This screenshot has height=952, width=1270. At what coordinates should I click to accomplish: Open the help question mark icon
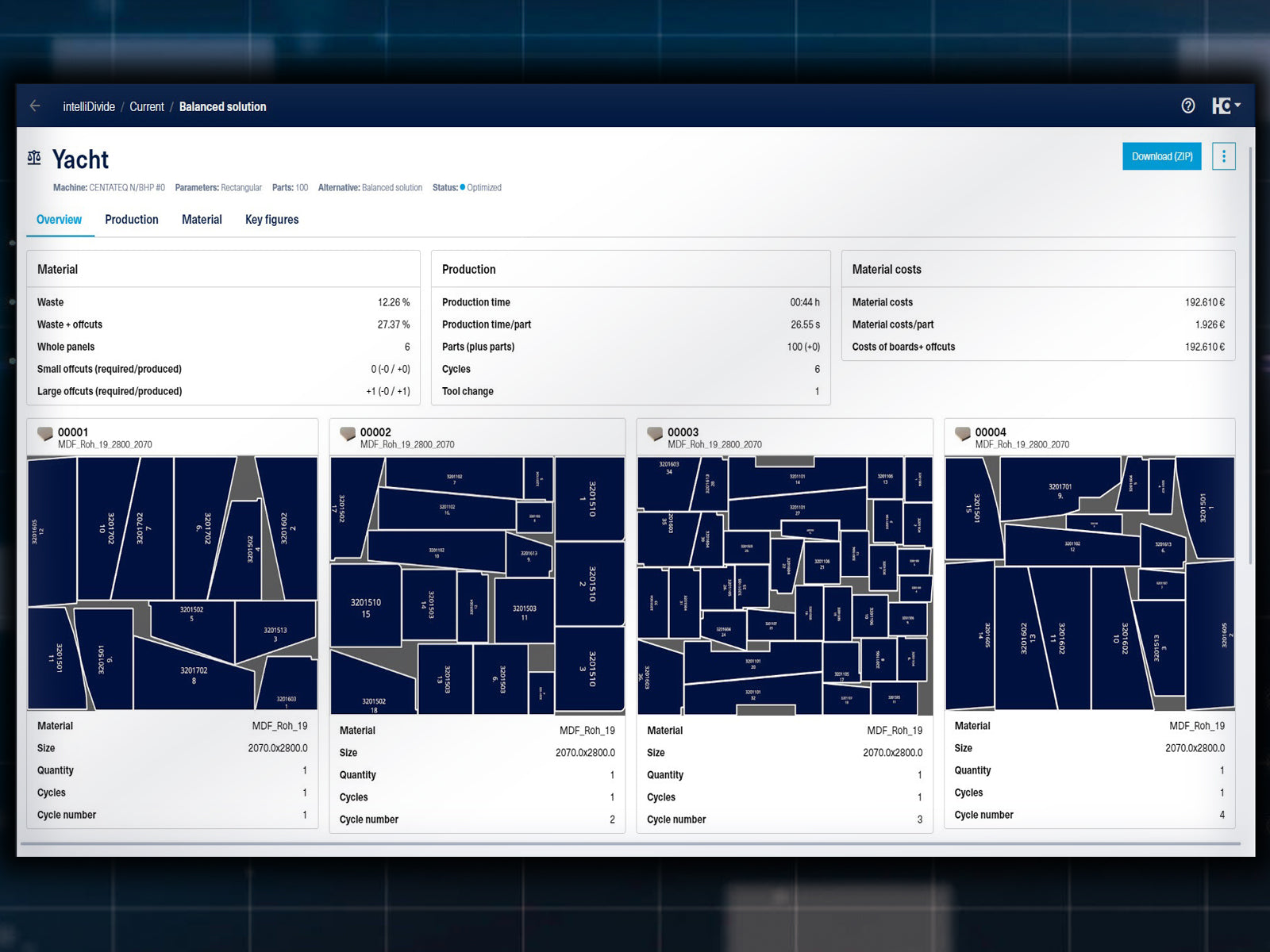pos(1187,106)
